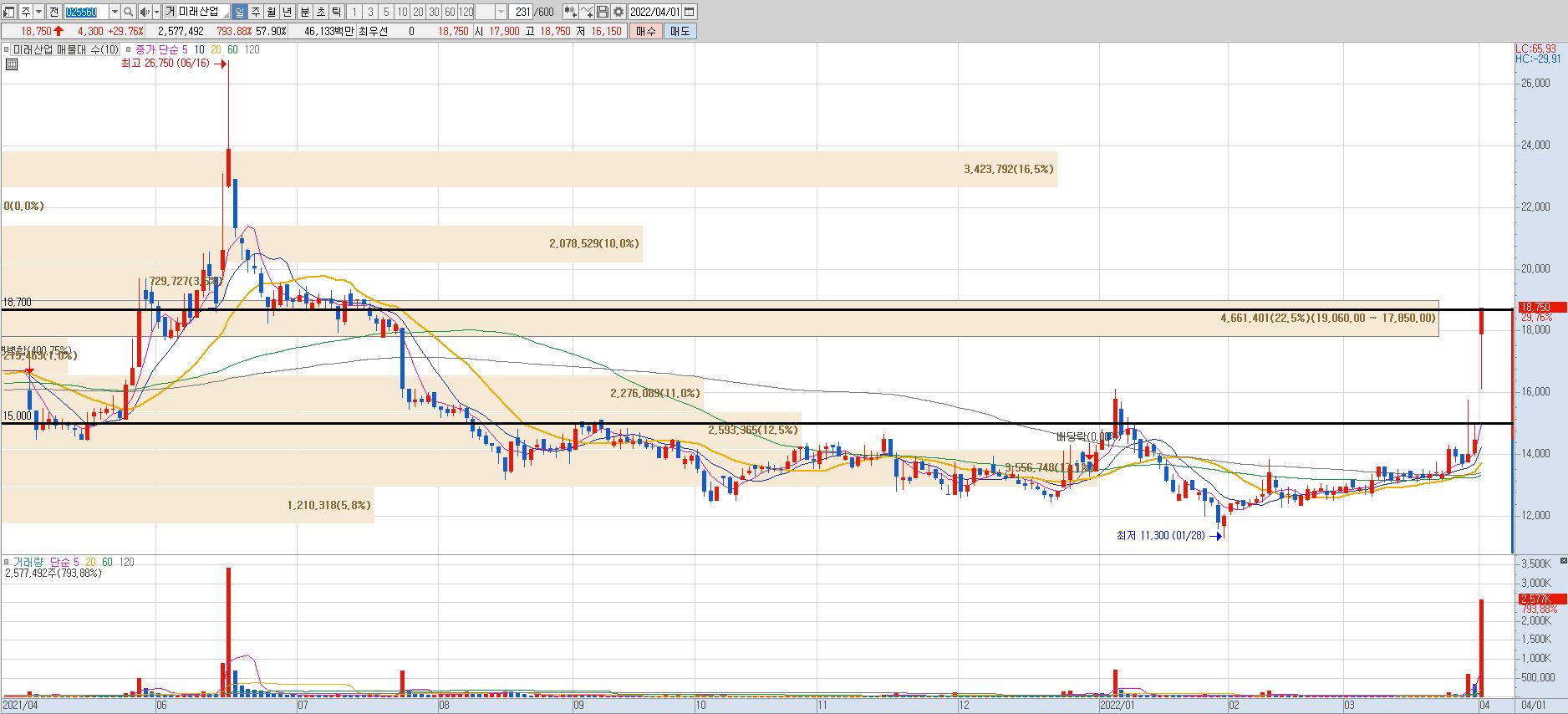1568x714 pixels.
Task: Click the 2,276,089(11.0%) volume profile label
Action: (x=654, y=393)
